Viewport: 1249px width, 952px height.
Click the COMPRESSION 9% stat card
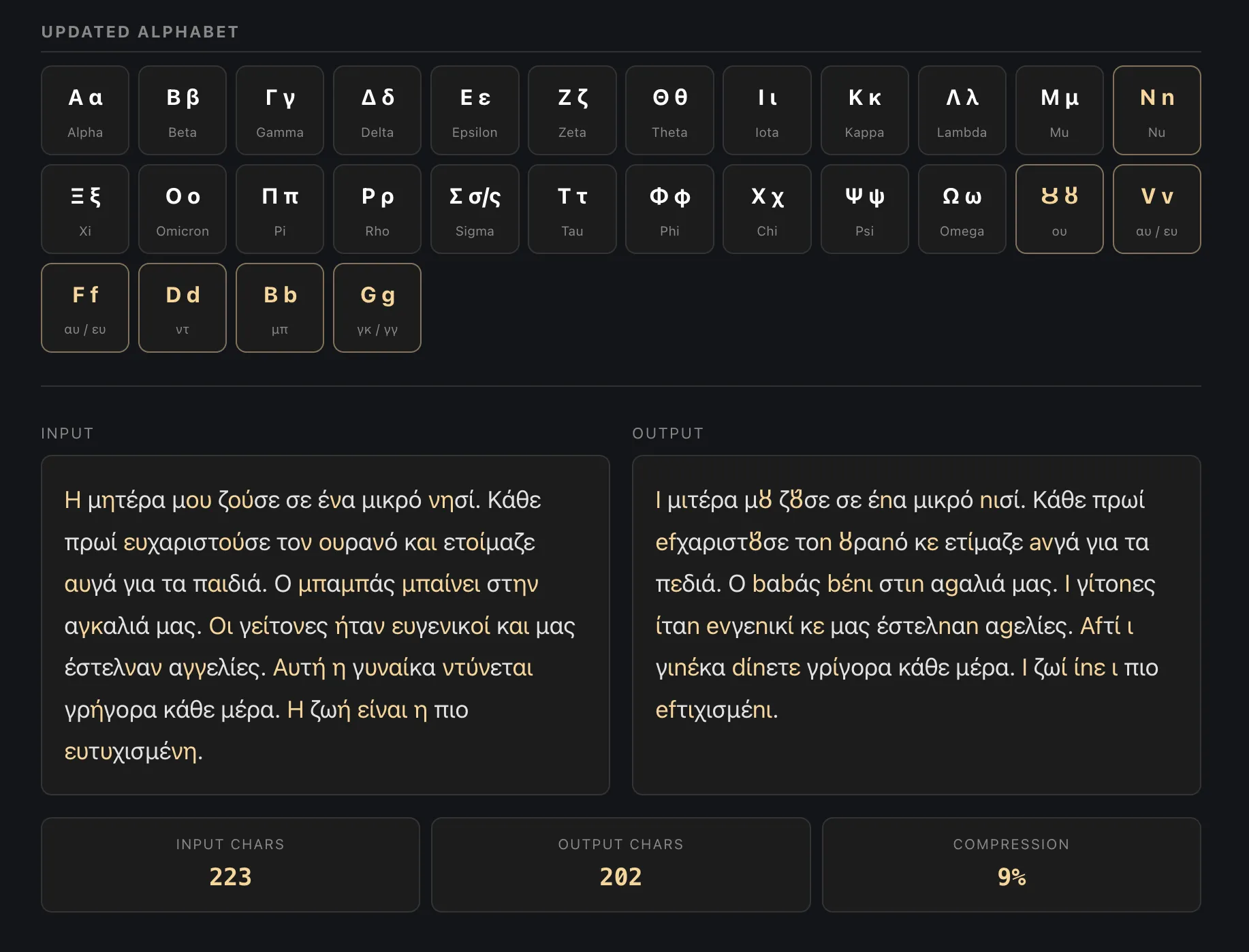click(1011, 865)
